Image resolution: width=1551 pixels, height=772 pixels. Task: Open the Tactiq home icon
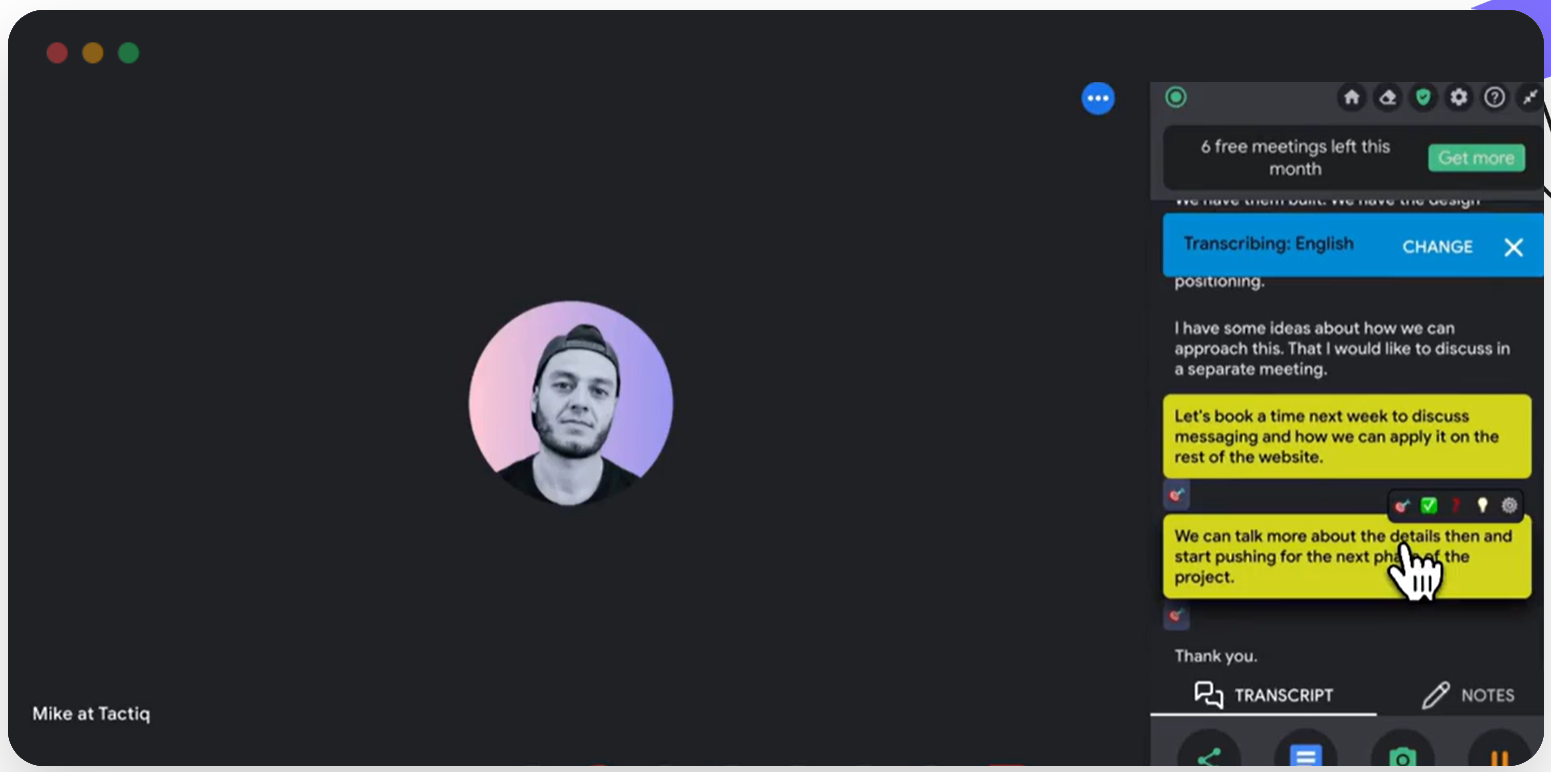[x=1351, y=97]
